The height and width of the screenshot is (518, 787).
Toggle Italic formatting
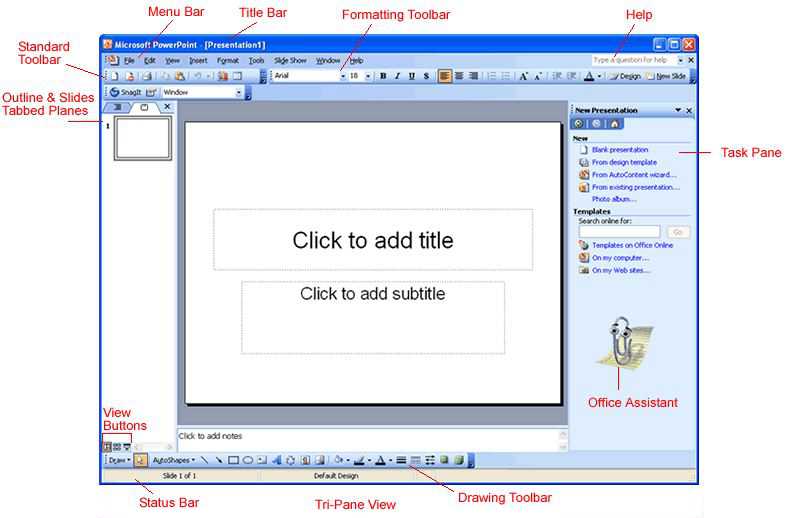[398, 76]
